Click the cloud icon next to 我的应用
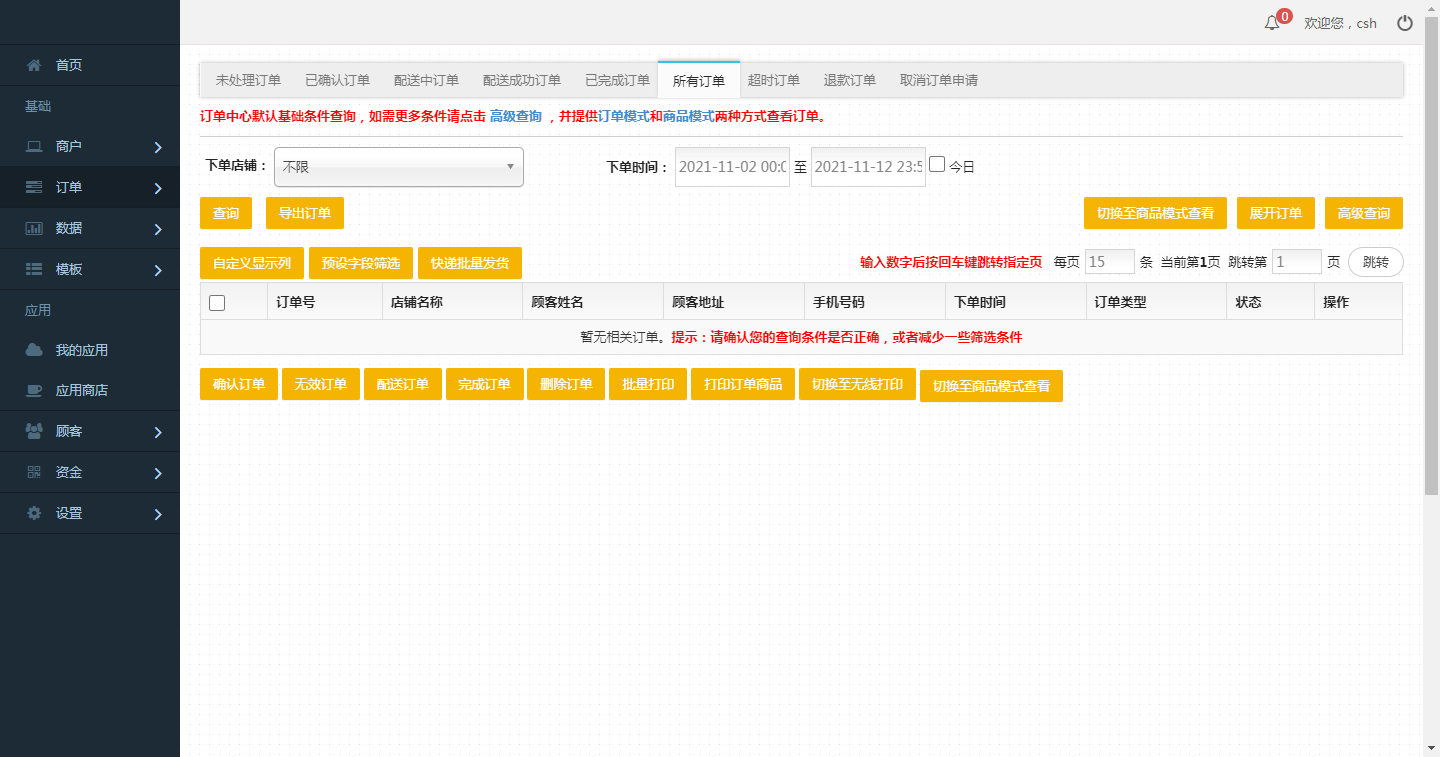 pyautogui.click(x=34, y=350)
